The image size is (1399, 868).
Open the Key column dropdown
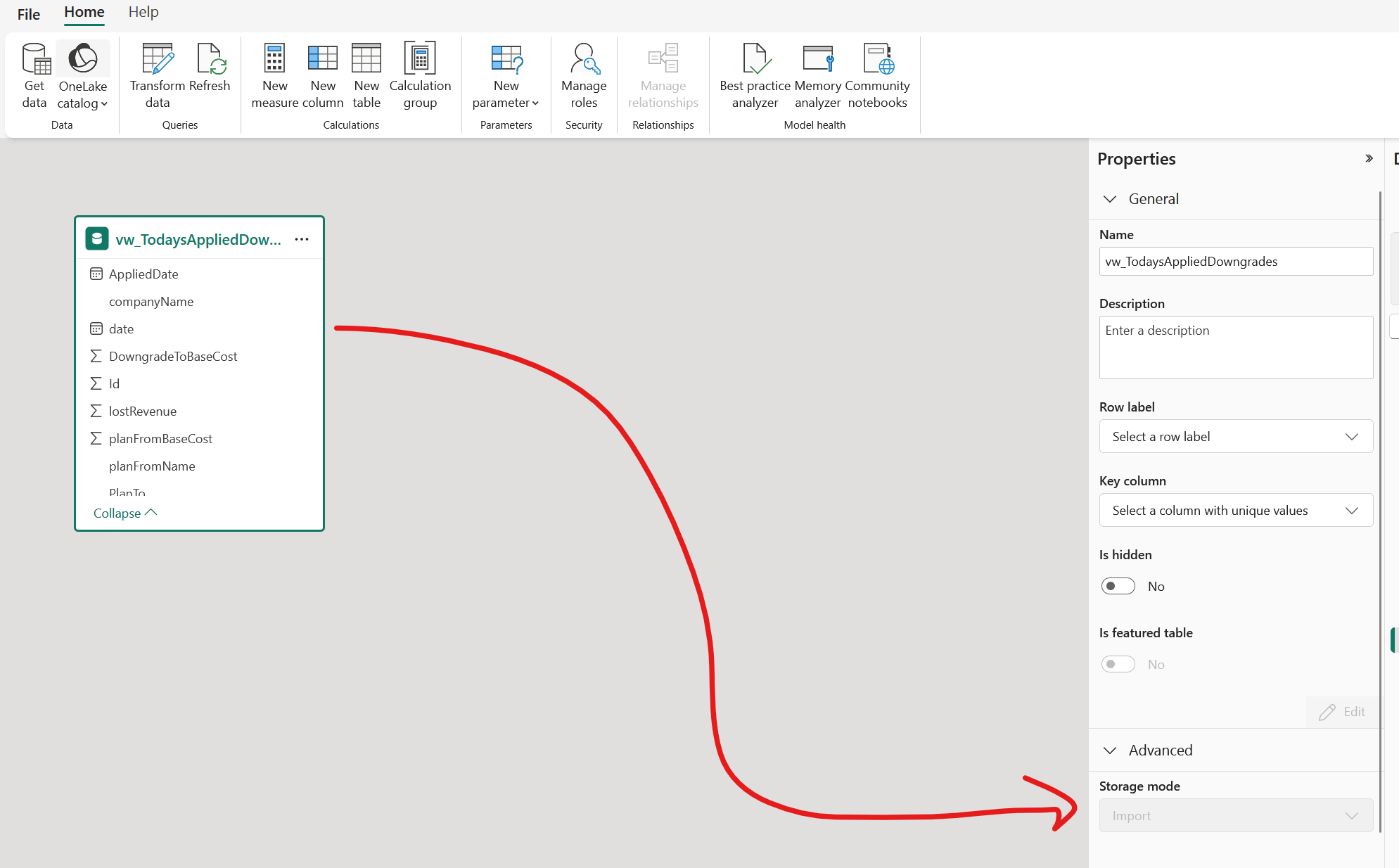(1236, 510)
